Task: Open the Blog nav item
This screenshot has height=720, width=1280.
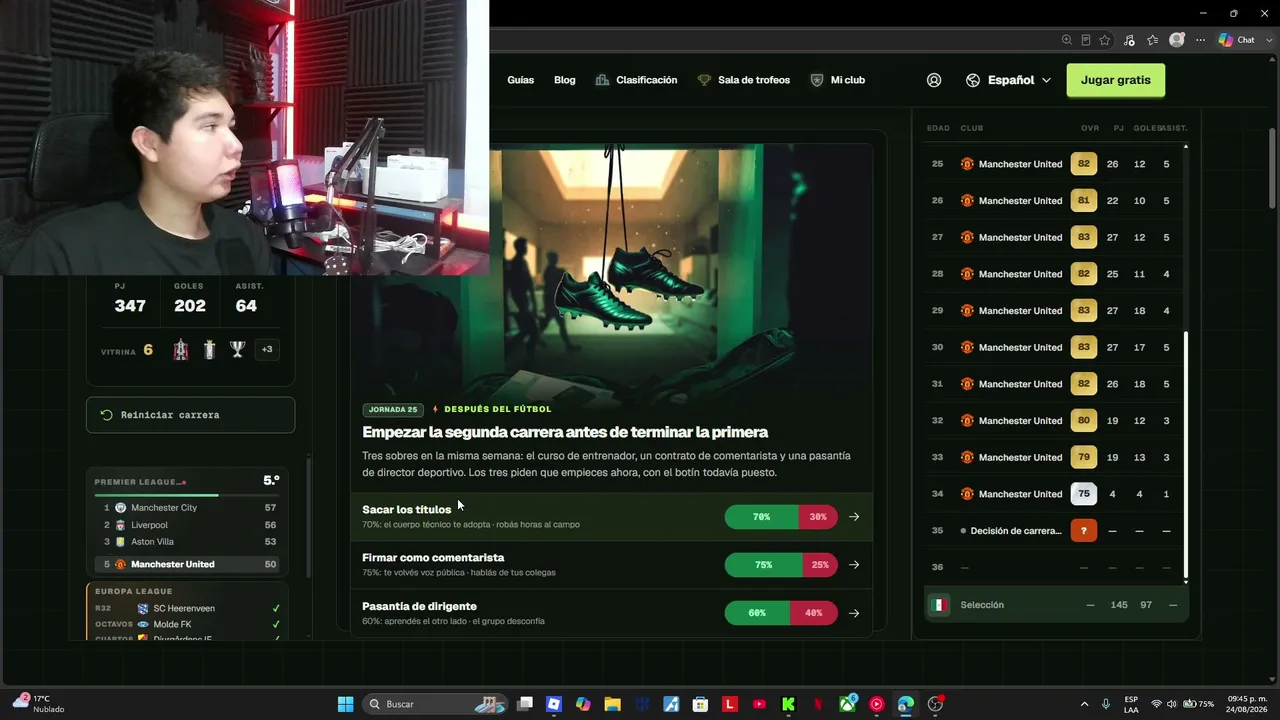Action: click(x=565, y=80)
